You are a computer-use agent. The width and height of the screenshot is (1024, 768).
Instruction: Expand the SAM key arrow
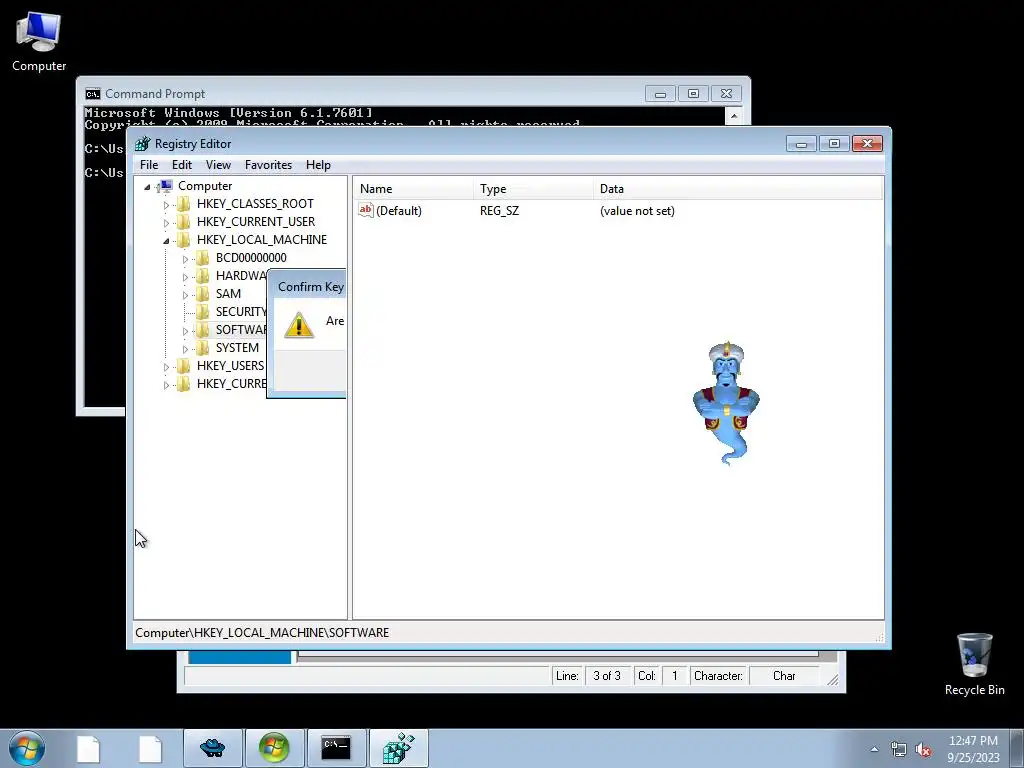[x=185, y=295]
